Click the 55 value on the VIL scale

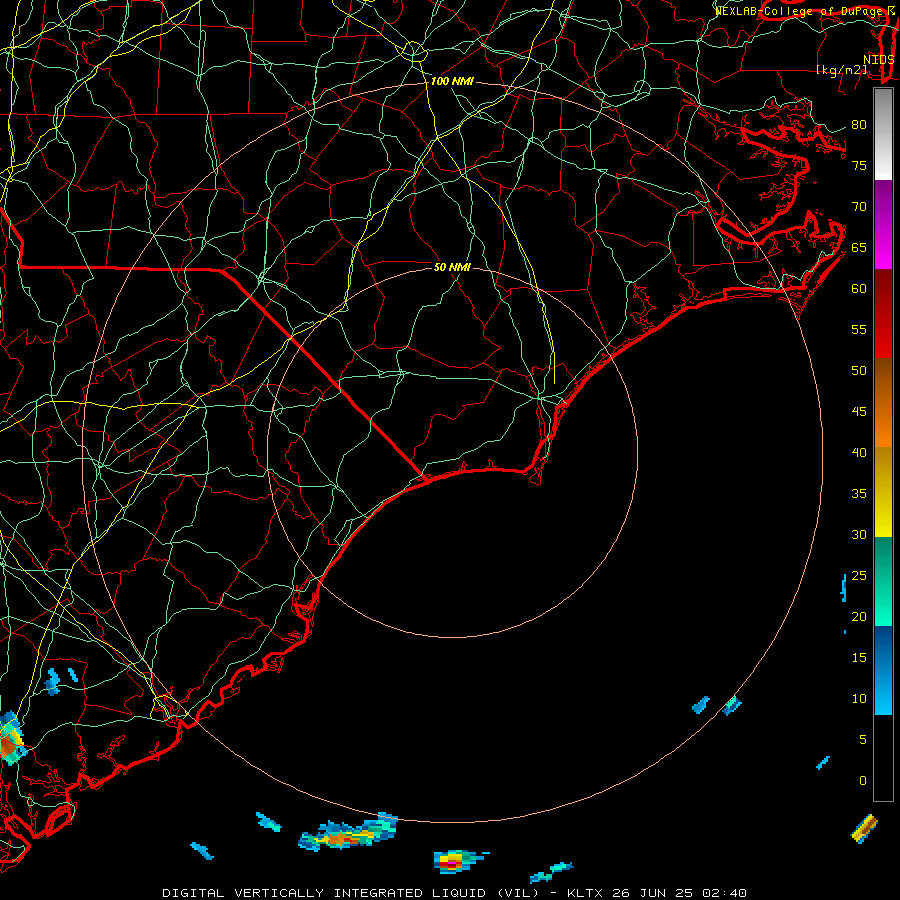point(859,329)
